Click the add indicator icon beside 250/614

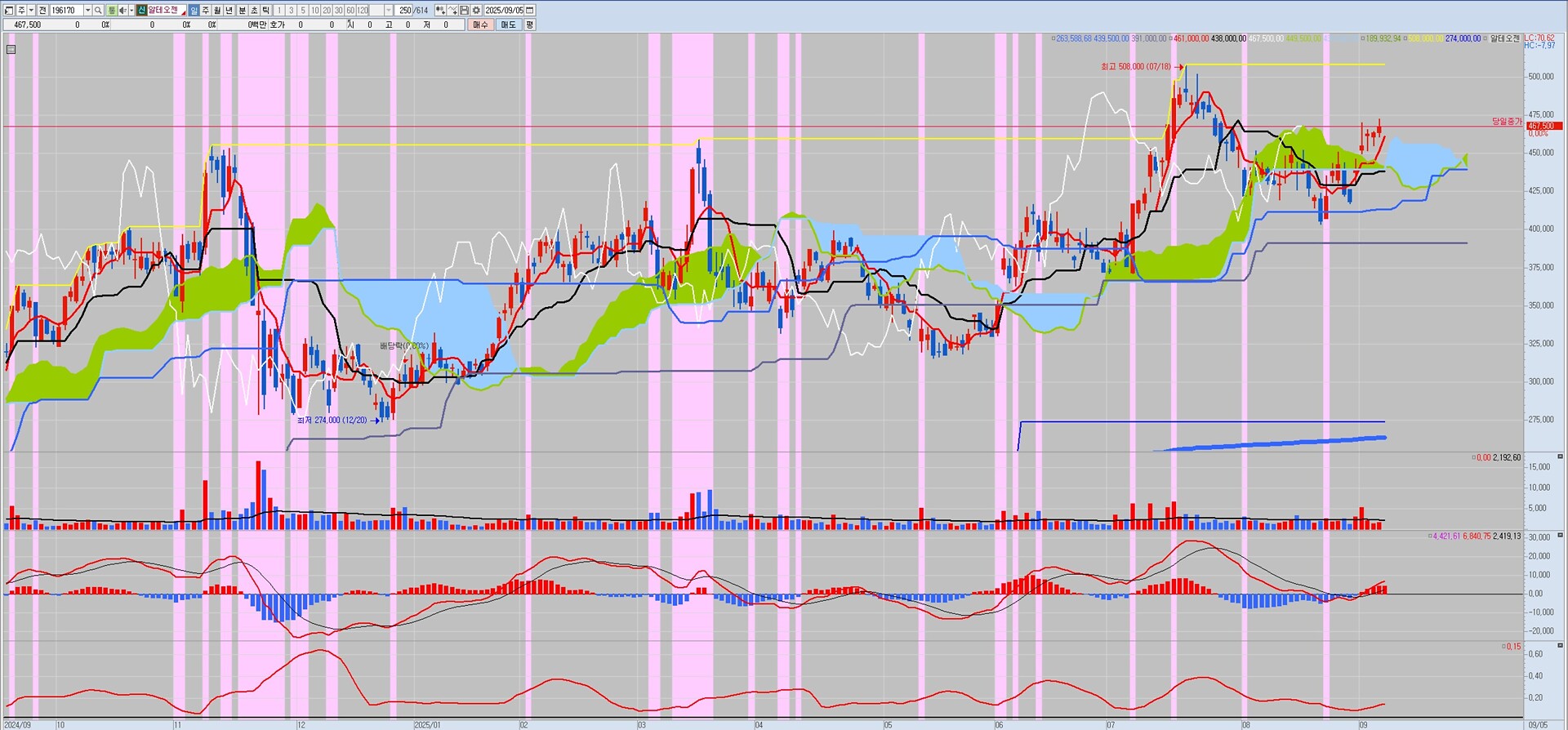click(440, 11)
